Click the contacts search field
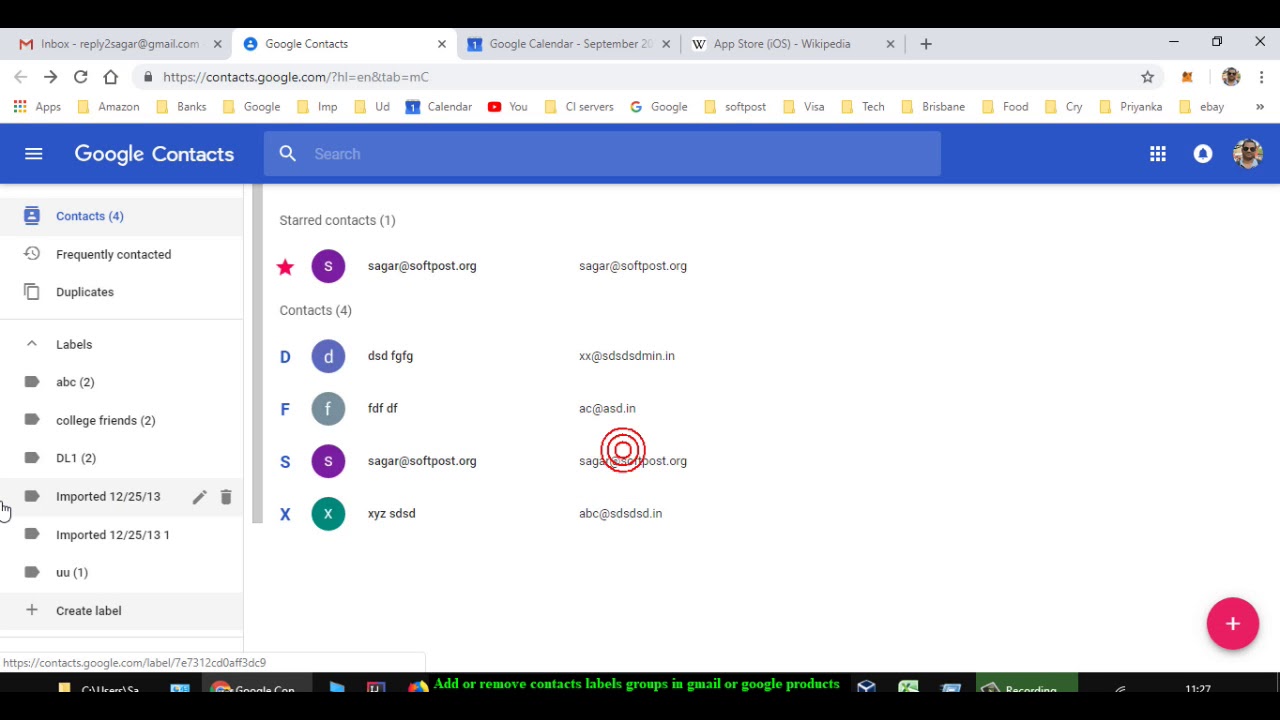The height and width of the screenshot is (720, 1280). point(602,154)
